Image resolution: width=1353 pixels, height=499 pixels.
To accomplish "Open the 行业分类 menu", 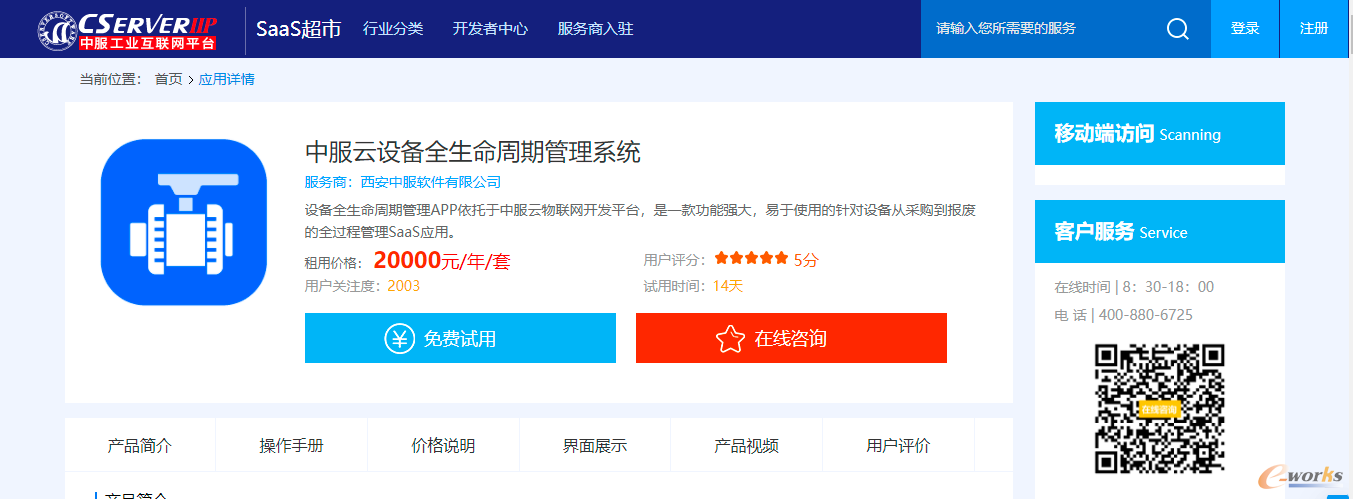I will pyautogui.click(x=393, y=29).
